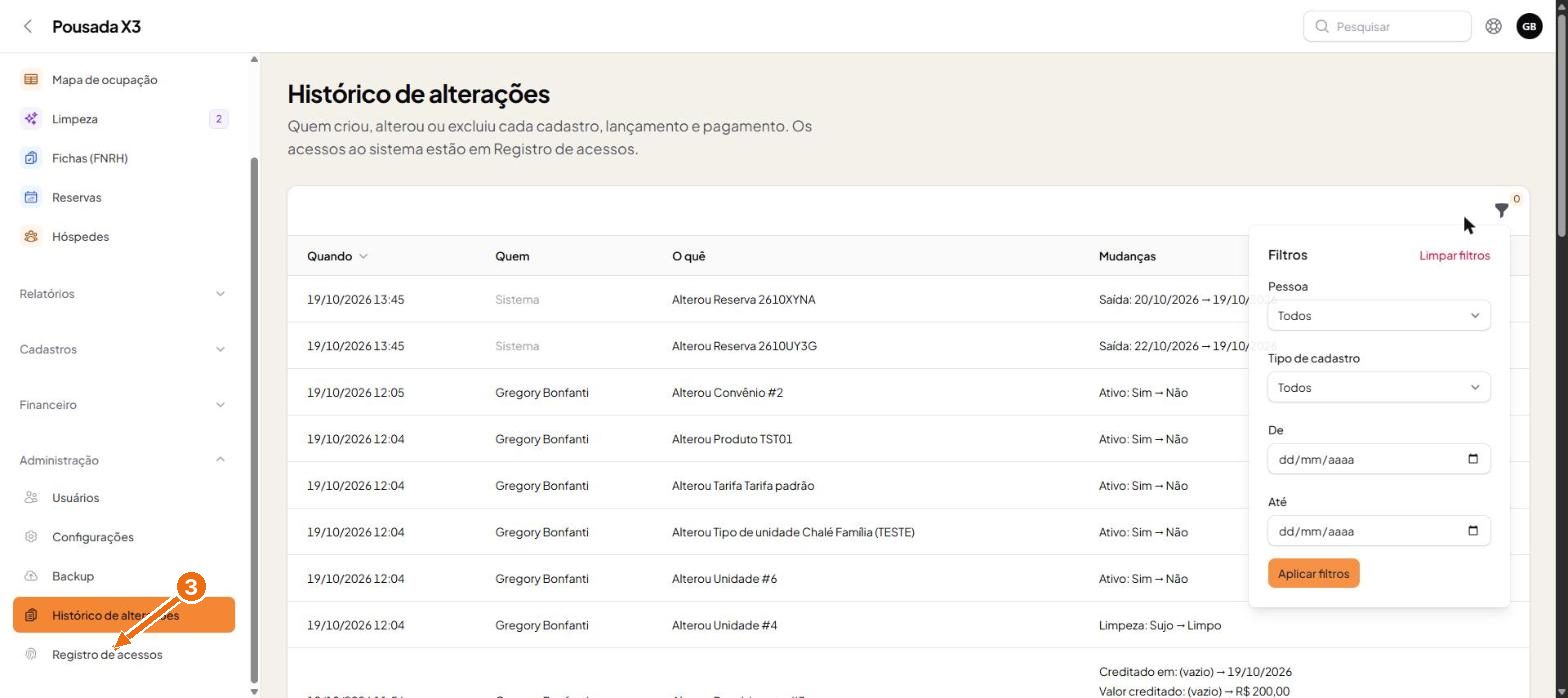
Task: Click the Configurações gear icon
Action: pyautogui.click(x=31, y=537)
